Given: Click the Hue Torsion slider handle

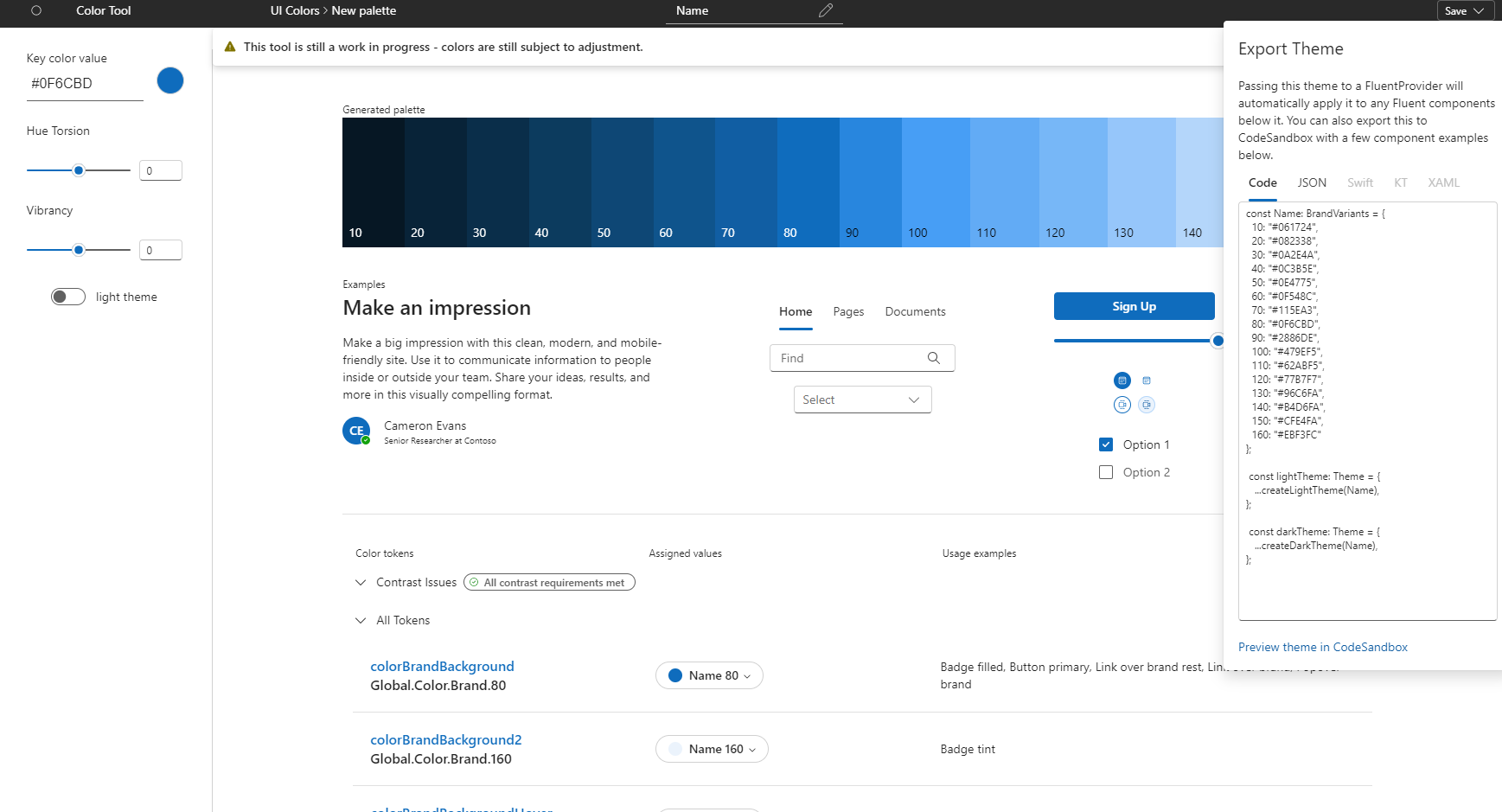Looking at the screenshot, I should pos(79,170).
